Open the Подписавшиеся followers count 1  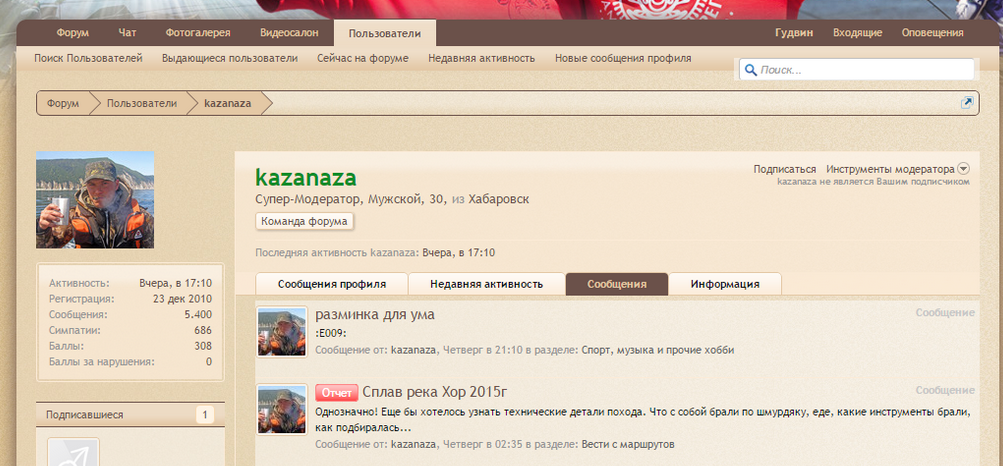(x=205, y=415)
